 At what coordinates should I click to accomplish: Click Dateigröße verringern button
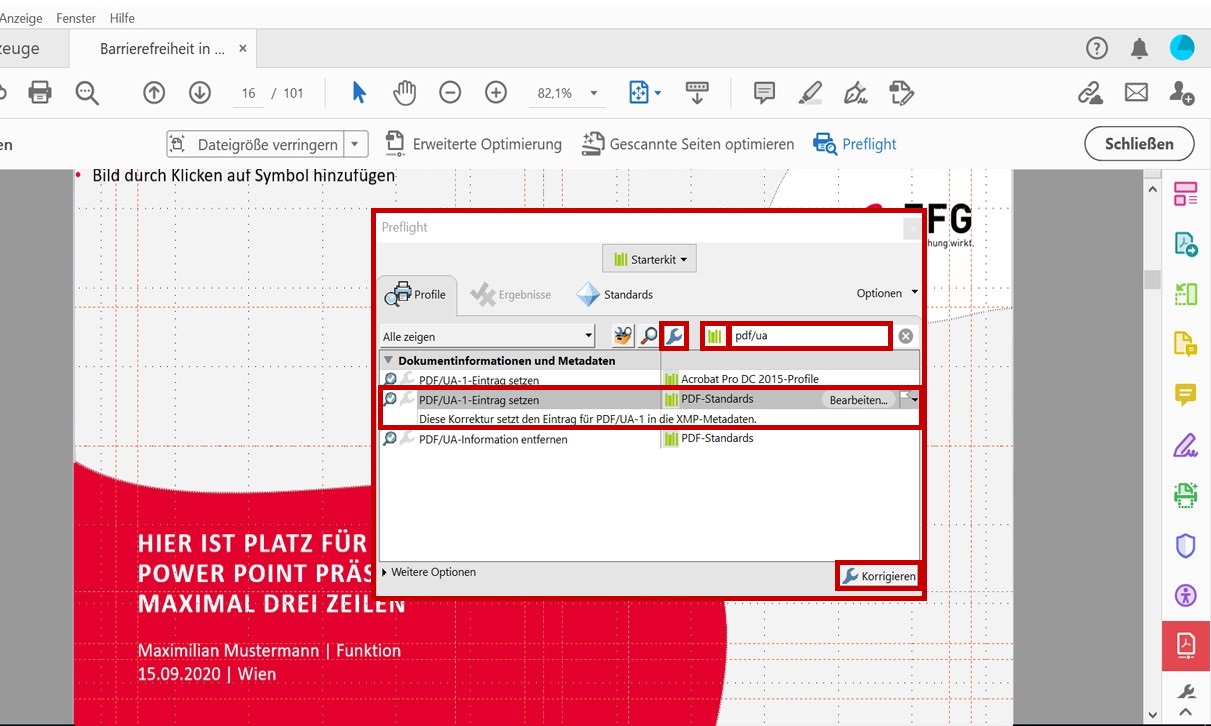point(255,144)
